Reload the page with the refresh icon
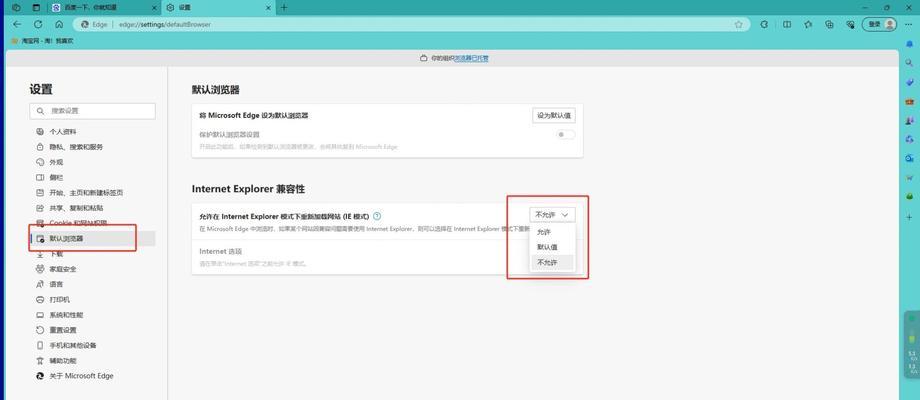The height and width of the screenshot is (400, 920). [x=38, y=25]
